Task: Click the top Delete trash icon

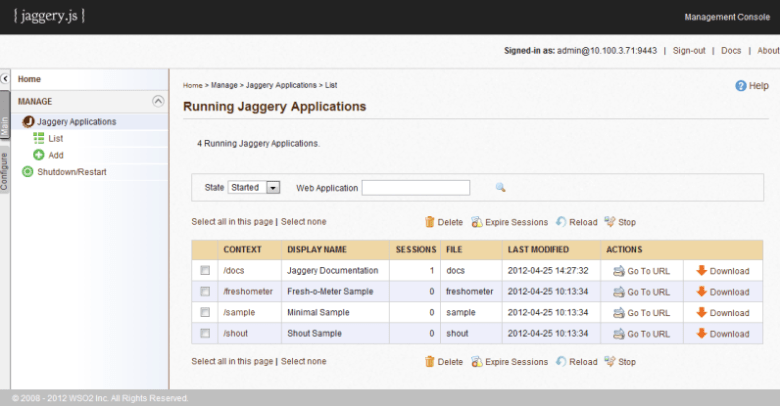Action: [x=430, y=222]
